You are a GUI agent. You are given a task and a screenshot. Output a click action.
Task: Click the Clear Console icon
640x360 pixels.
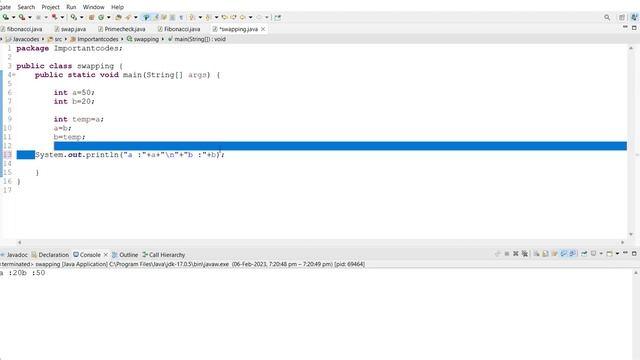pos(536,254)
